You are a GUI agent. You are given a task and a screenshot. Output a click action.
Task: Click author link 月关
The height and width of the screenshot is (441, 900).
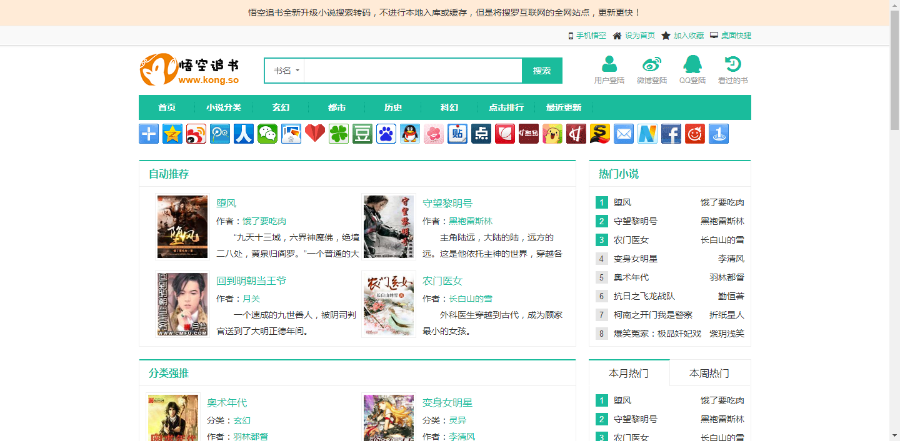point(251,299)
